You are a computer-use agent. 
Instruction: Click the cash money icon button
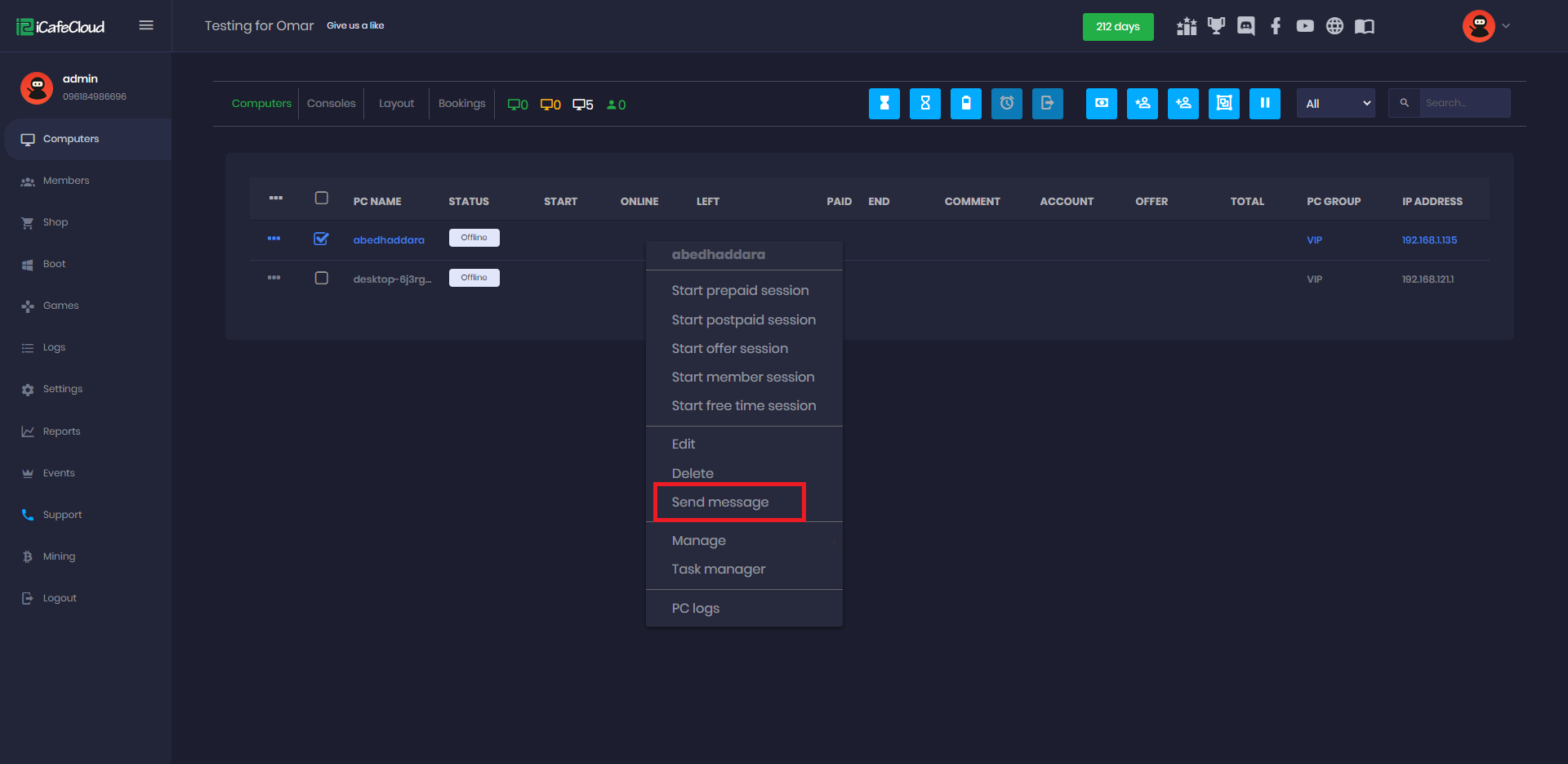[1101, 104]
